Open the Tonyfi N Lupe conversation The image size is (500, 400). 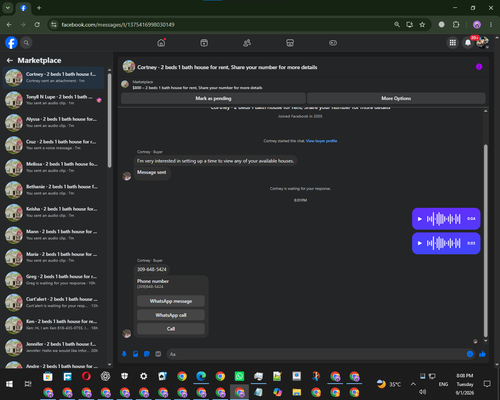(53, 100)
